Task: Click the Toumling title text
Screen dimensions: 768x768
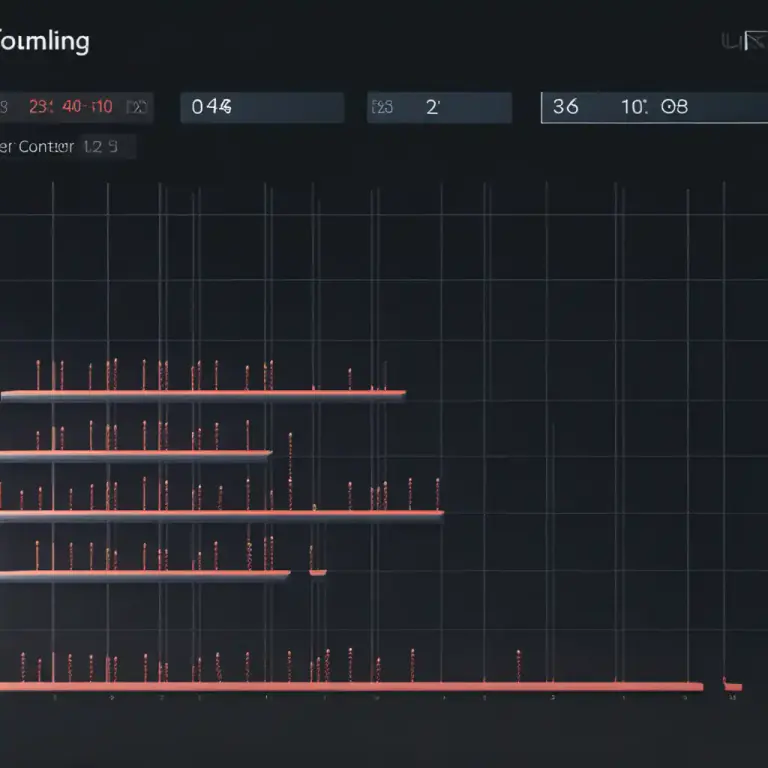Action: pyautogui.click(x=44, y=41)
